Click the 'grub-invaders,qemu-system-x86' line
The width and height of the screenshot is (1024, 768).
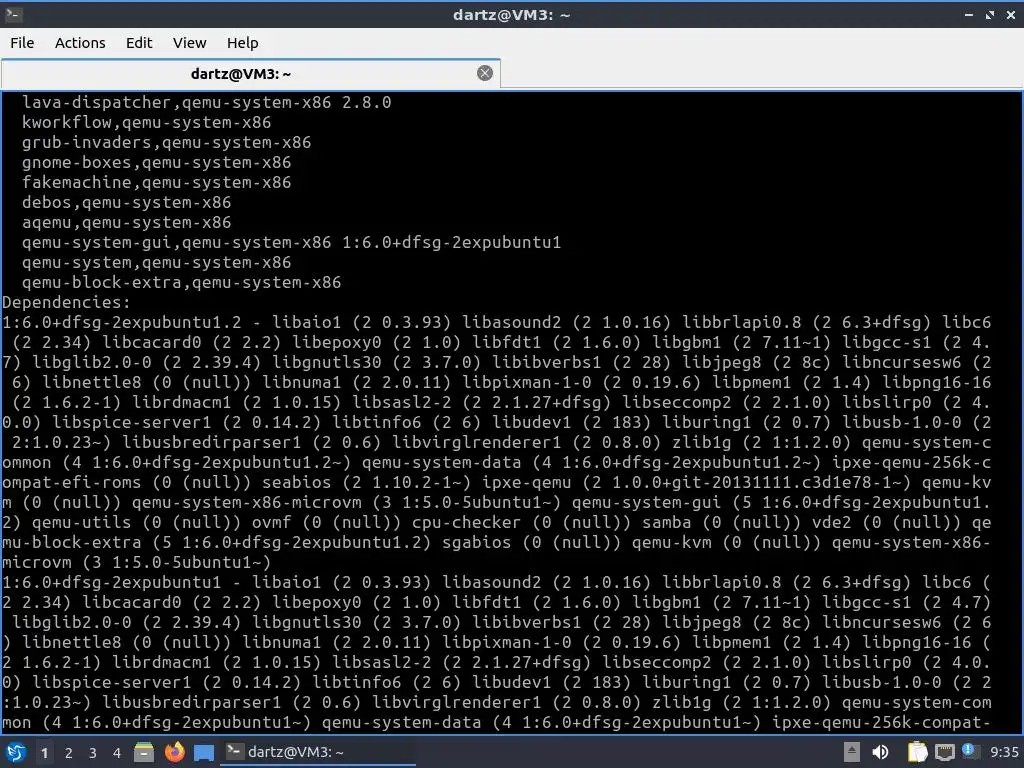[x=167, y=142]
